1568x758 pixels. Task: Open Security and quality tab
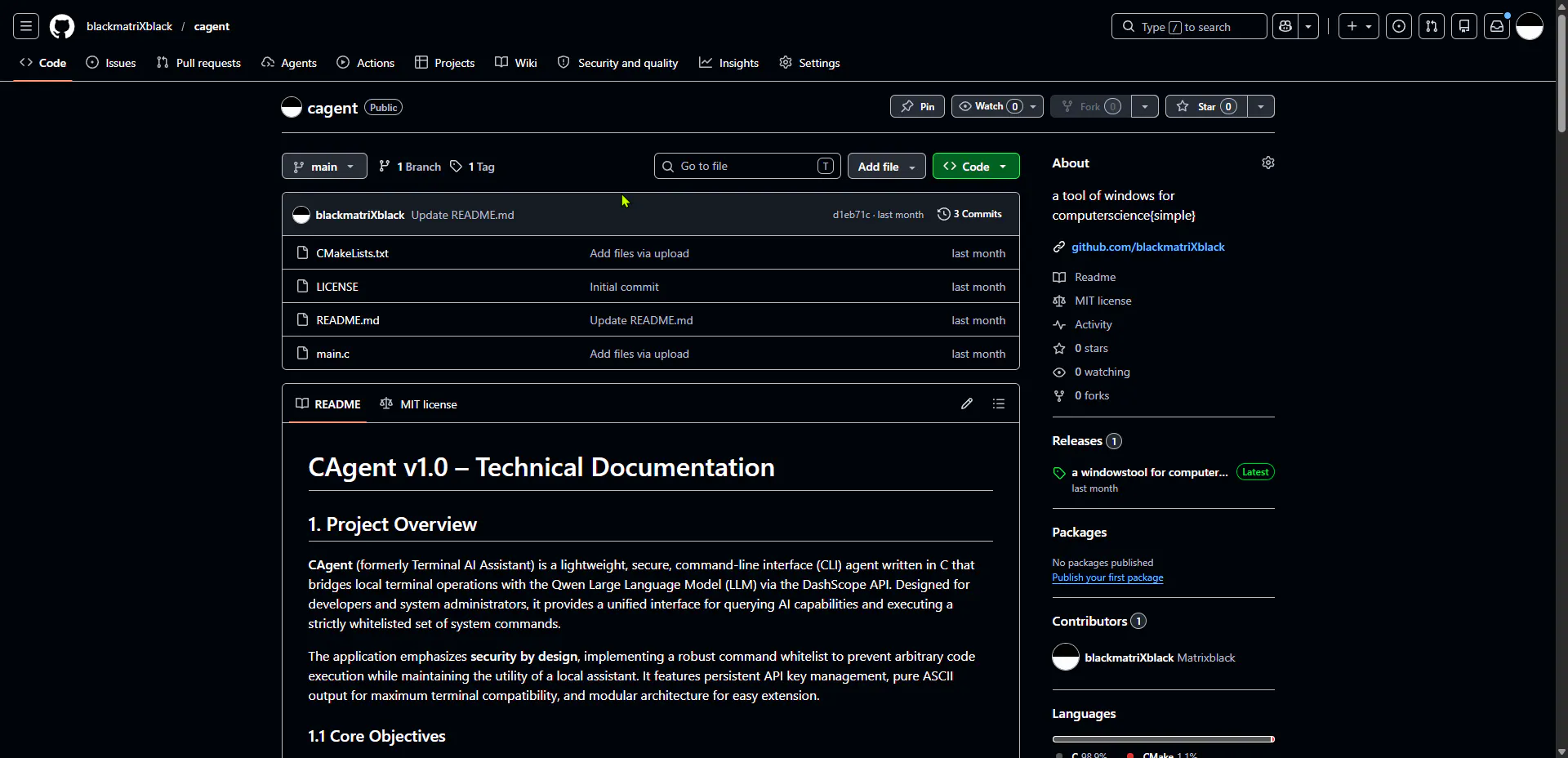618,63
